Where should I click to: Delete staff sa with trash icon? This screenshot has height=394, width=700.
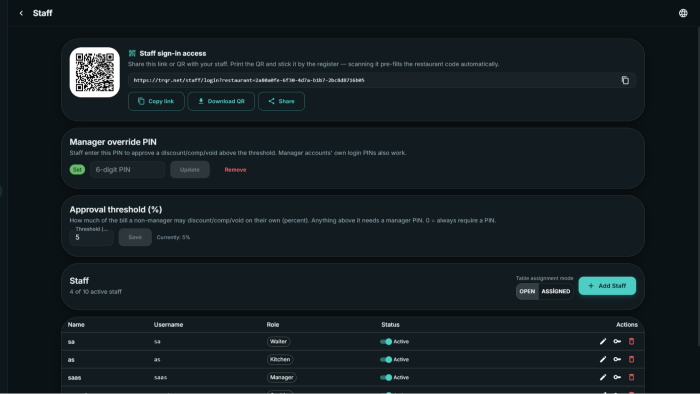pos(631,341)
